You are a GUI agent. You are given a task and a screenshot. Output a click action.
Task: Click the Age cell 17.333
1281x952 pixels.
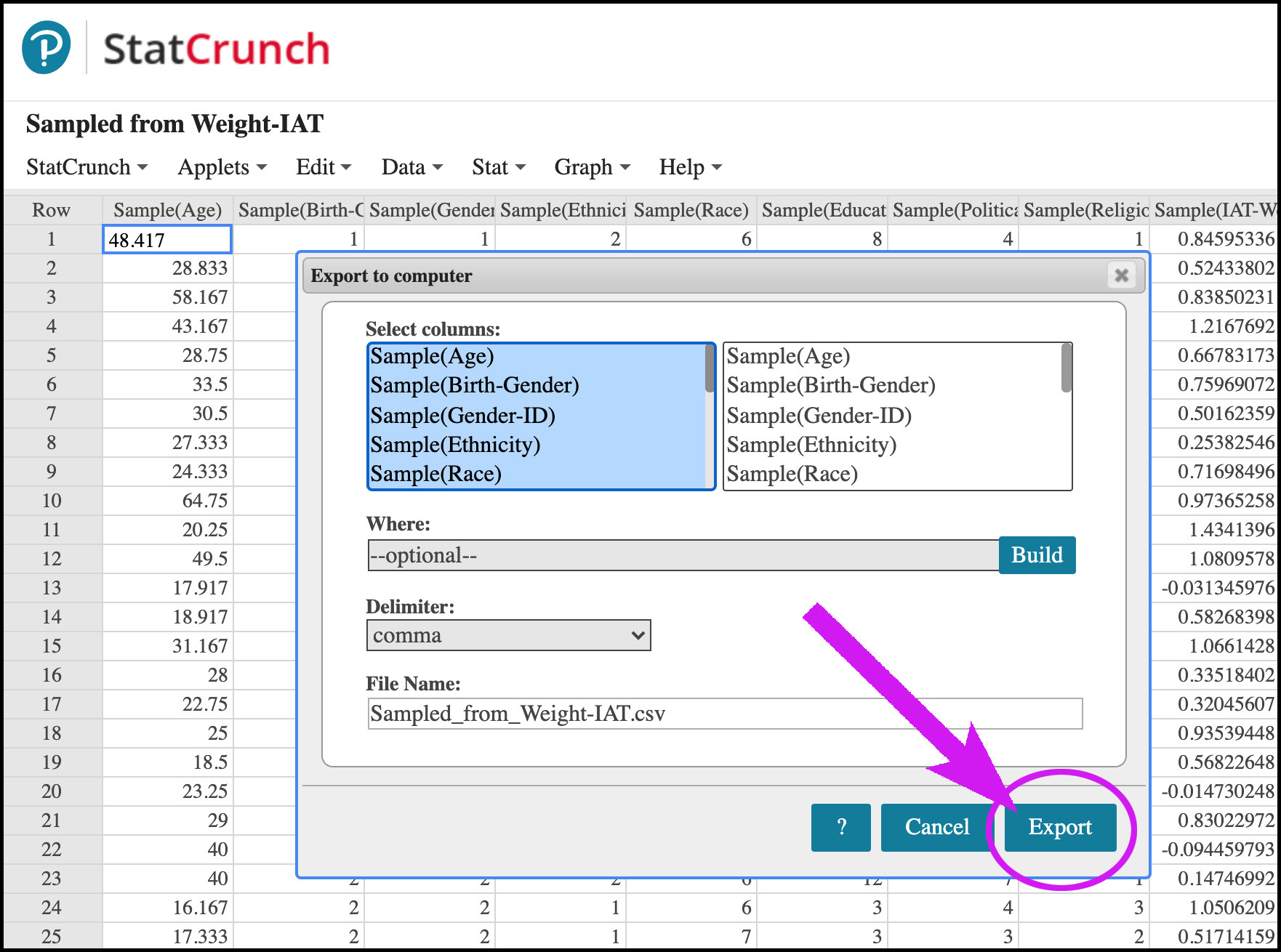click(x=168, y=937)
